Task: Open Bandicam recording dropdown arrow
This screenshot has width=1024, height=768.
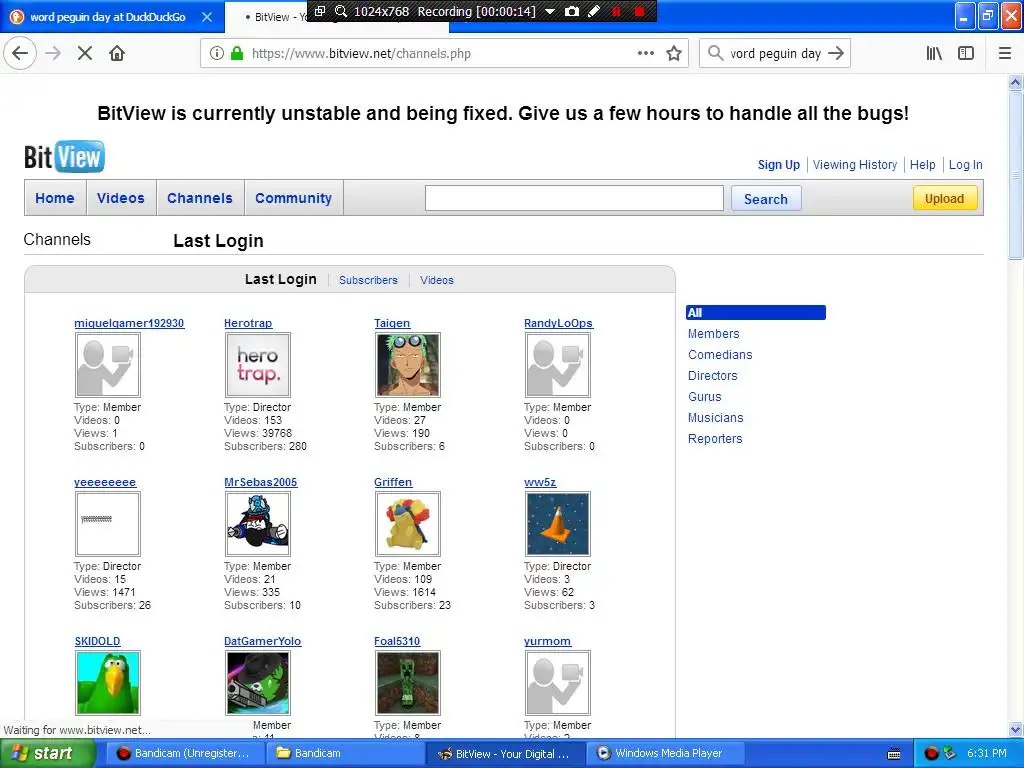Action: point(550,11)
